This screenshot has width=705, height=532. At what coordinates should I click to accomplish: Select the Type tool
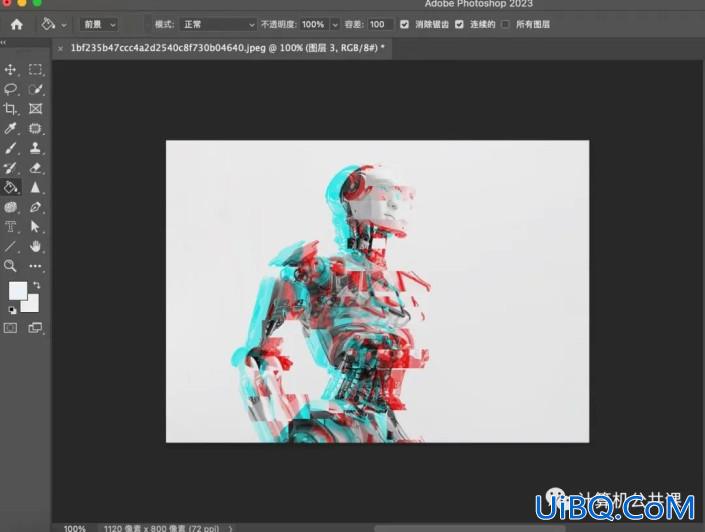click(x=10, y=227)
